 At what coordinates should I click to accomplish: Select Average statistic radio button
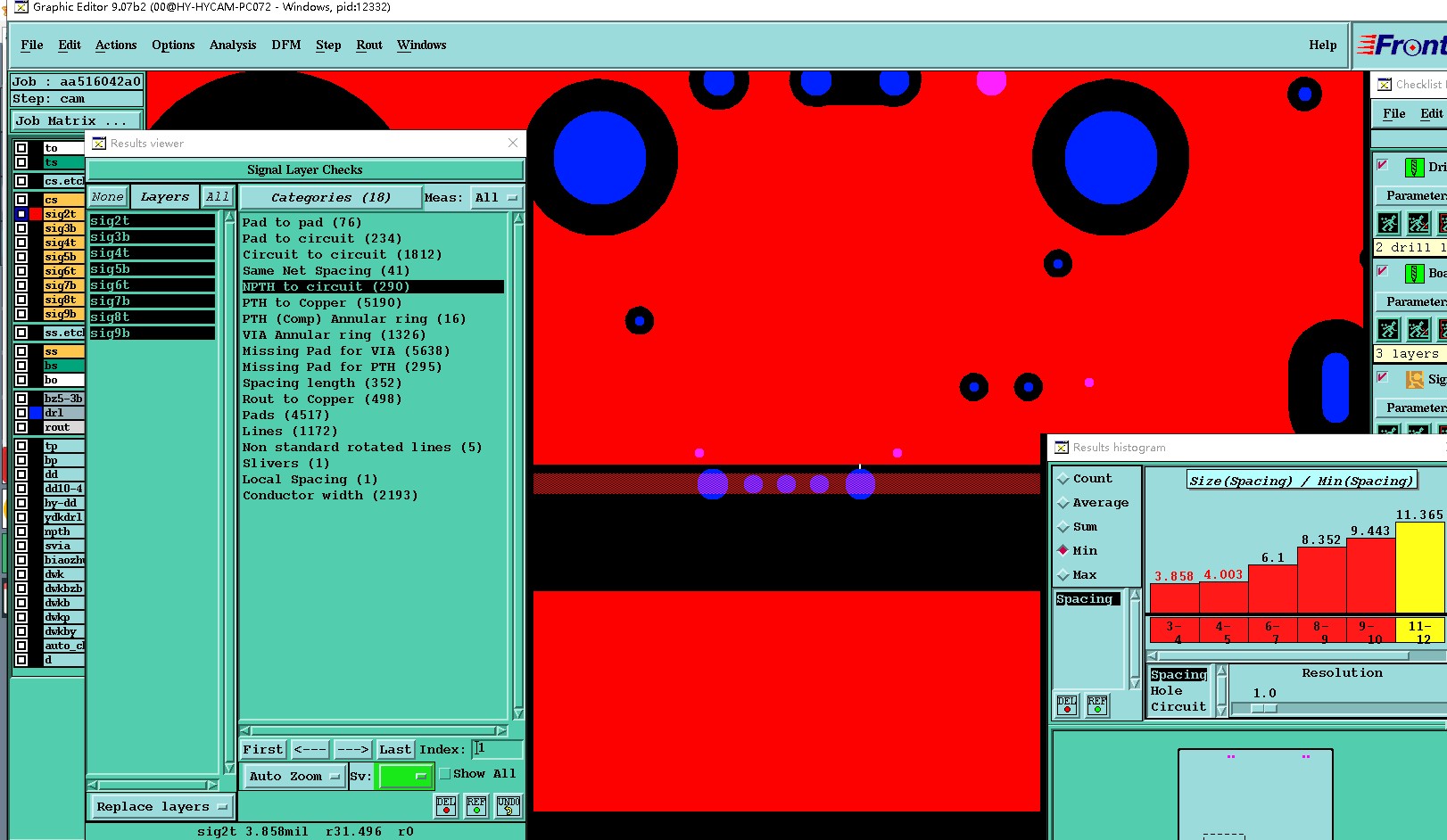tap(1063, 503)
